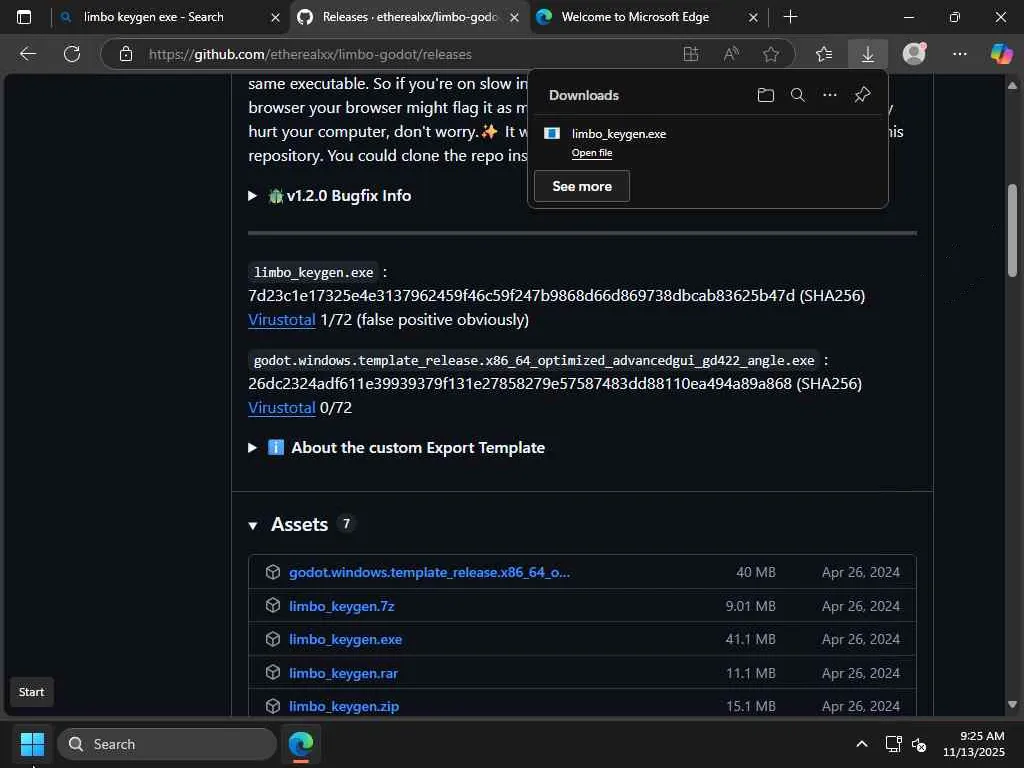Open Edge from the taskbar
Screen dimensions: 1024x768
[x=301, y=744]
